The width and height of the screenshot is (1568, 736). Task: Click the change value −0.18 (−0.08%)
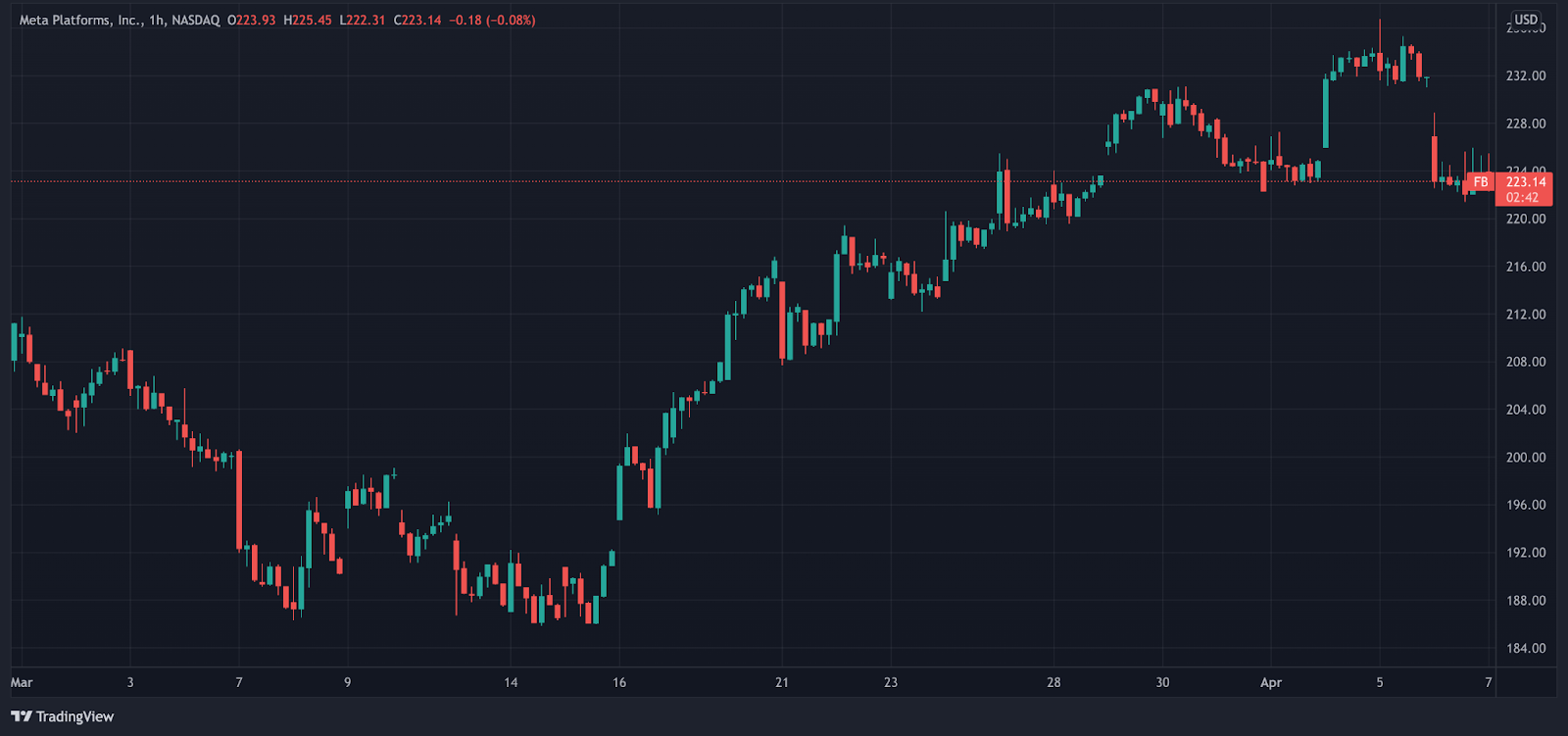click(x=493, y=21)
